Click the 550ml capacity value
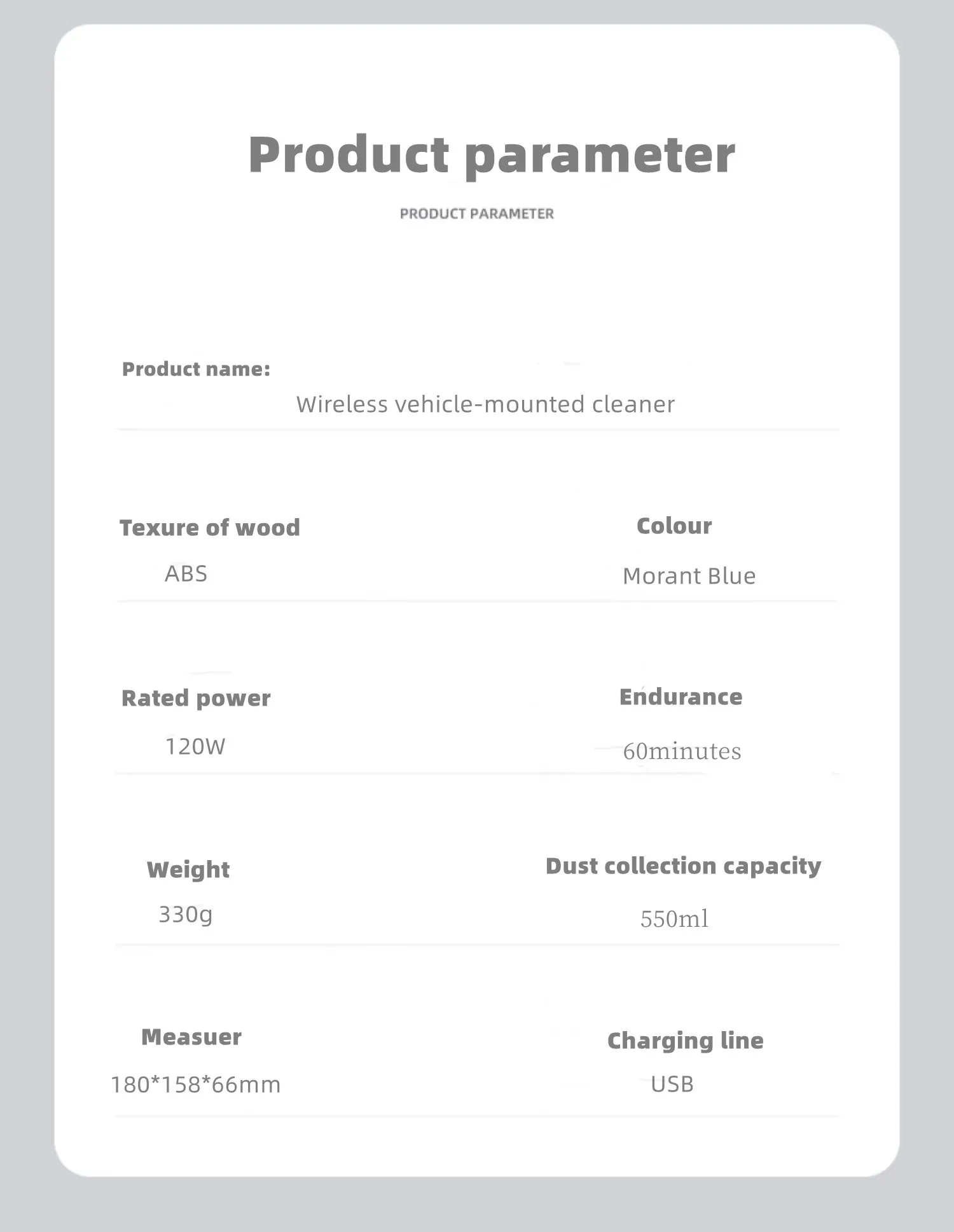This screenshot has height=1232, width=954. point(674,919)
